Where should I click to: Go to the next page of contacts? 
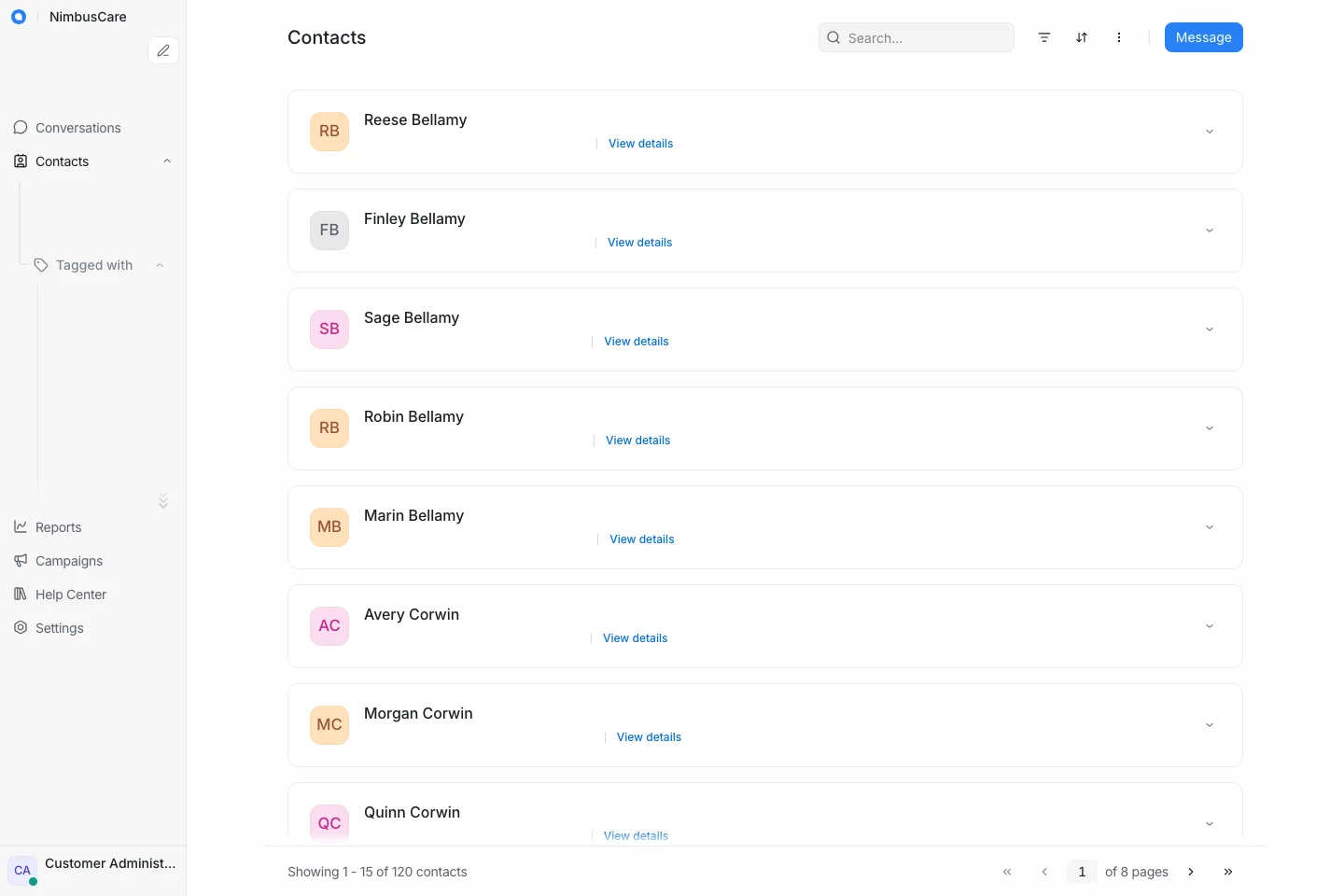(x=1191, y=872)
